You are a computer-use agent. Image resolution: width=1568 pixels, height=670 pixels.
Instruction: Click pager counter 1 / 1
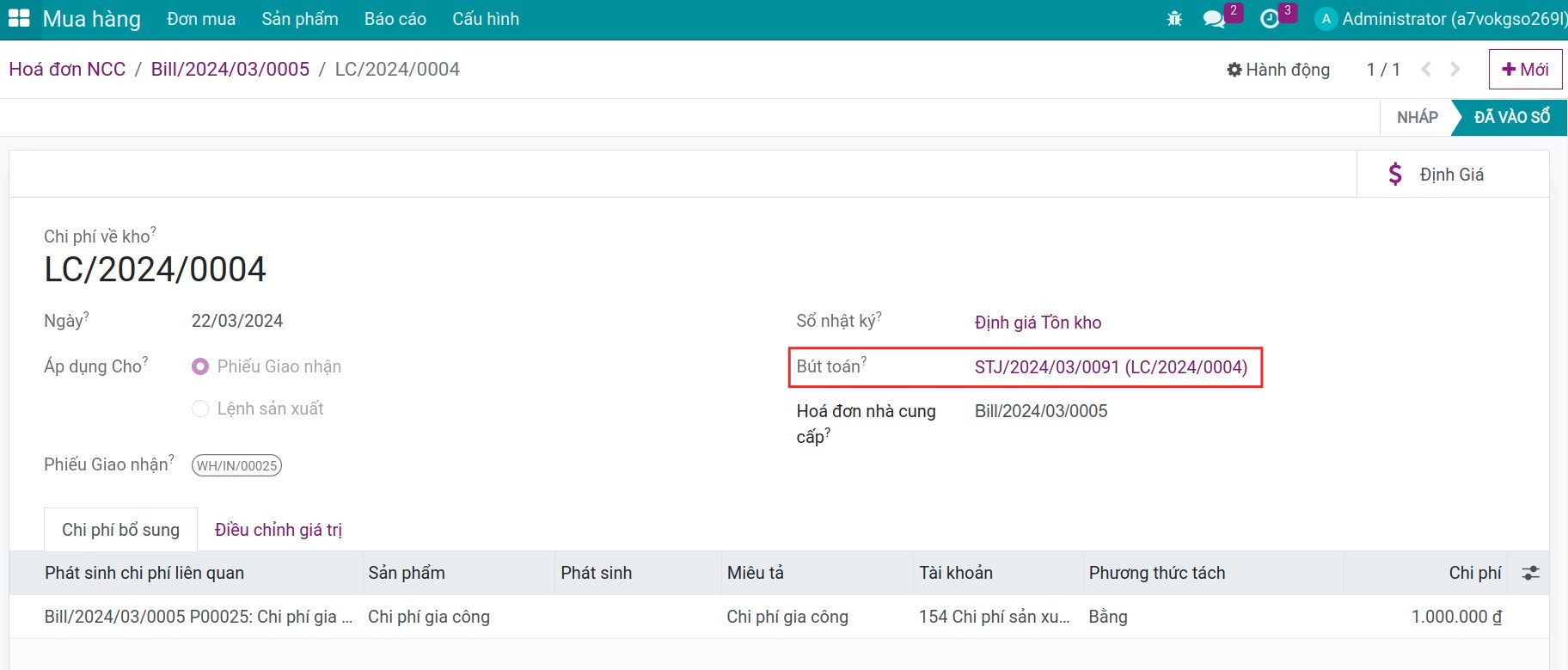pos(1383,70)
